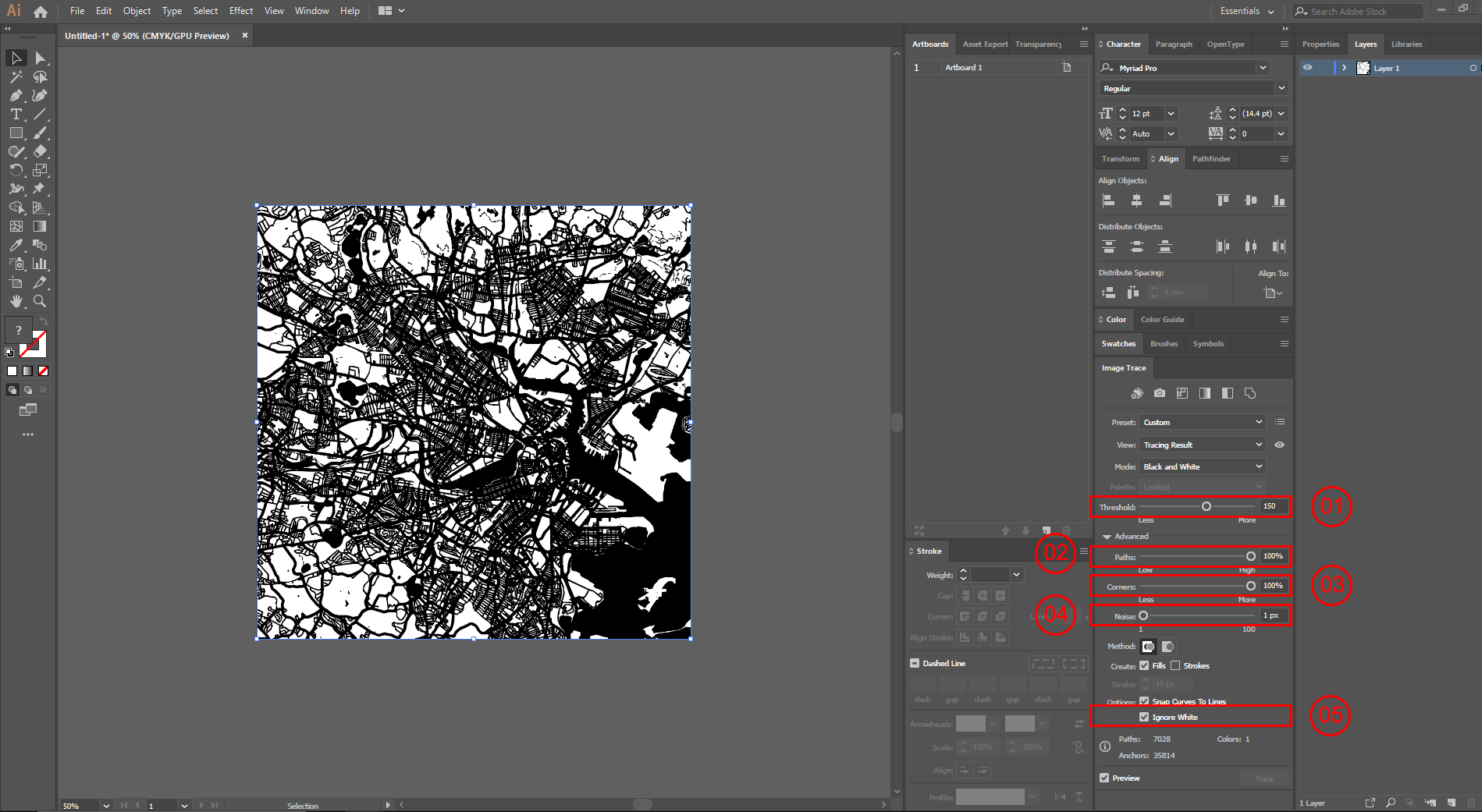Click a dashed line preset button
The image size is (1482, 812).
1043,663
